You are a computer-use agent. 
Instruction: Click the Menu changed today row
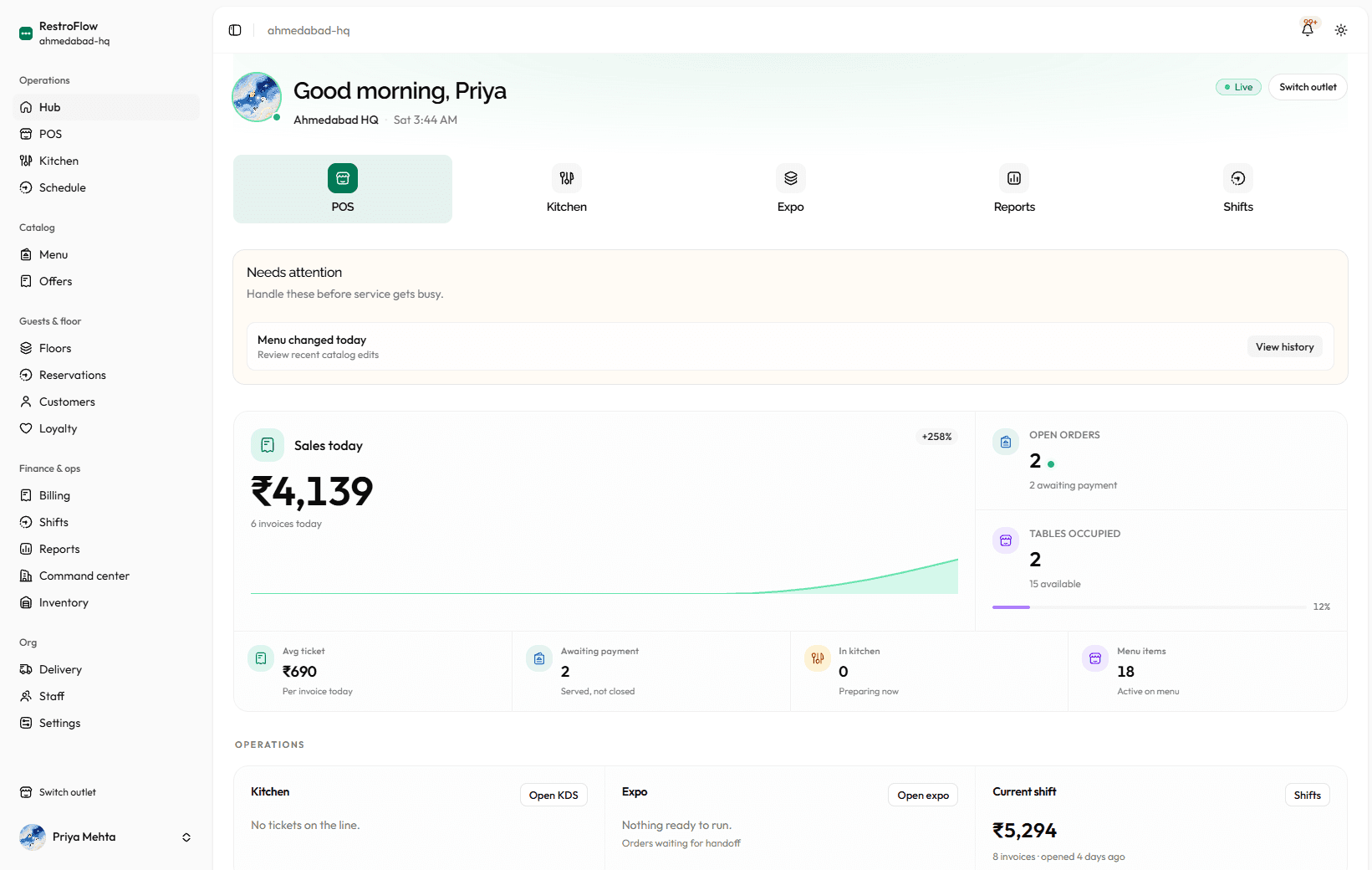click(x=790, y=346)
